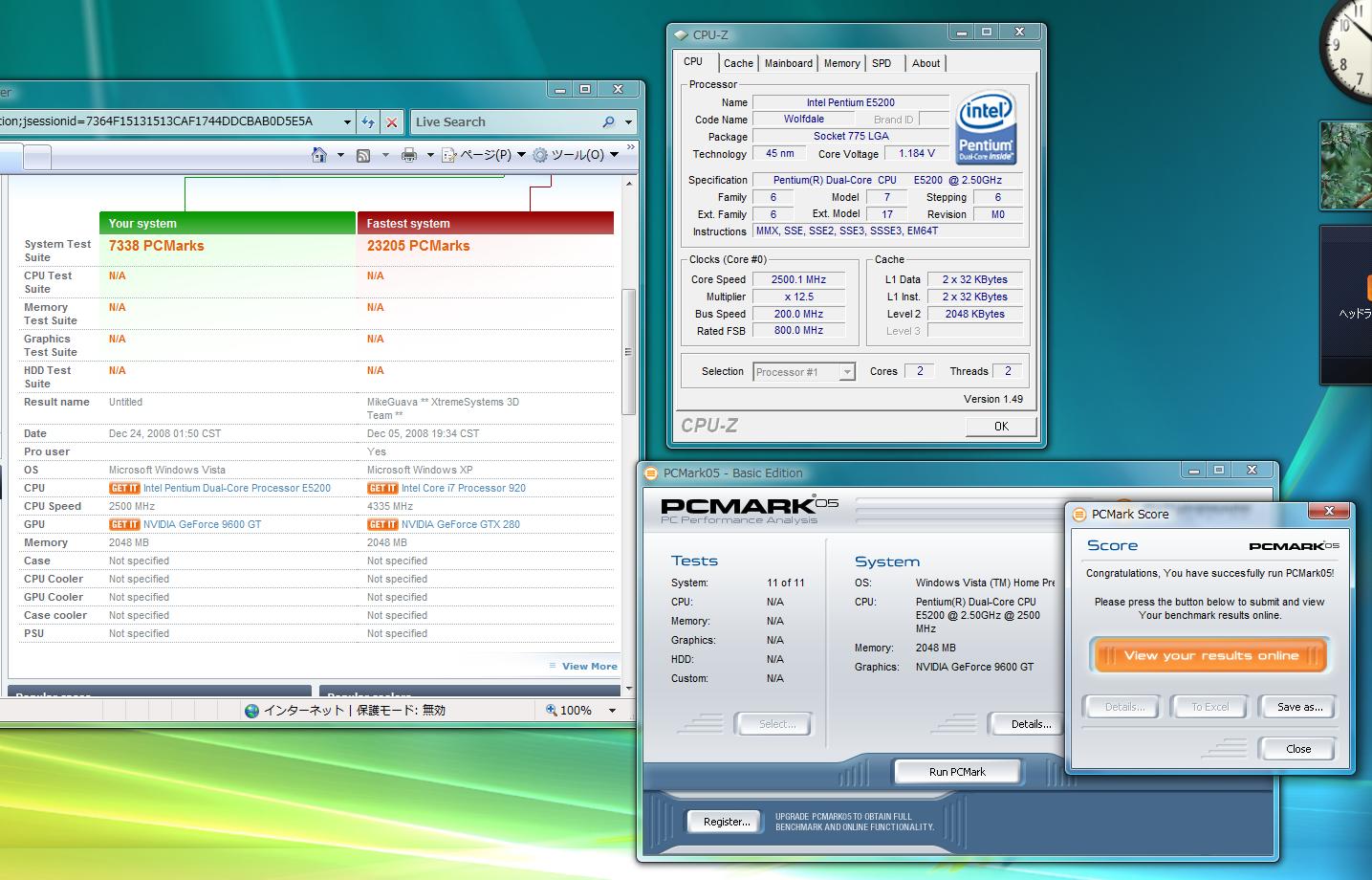Click the orange GET IT badge beside GeForce GTX 280
Screen dimensions: 1372x880
(382, 524)
